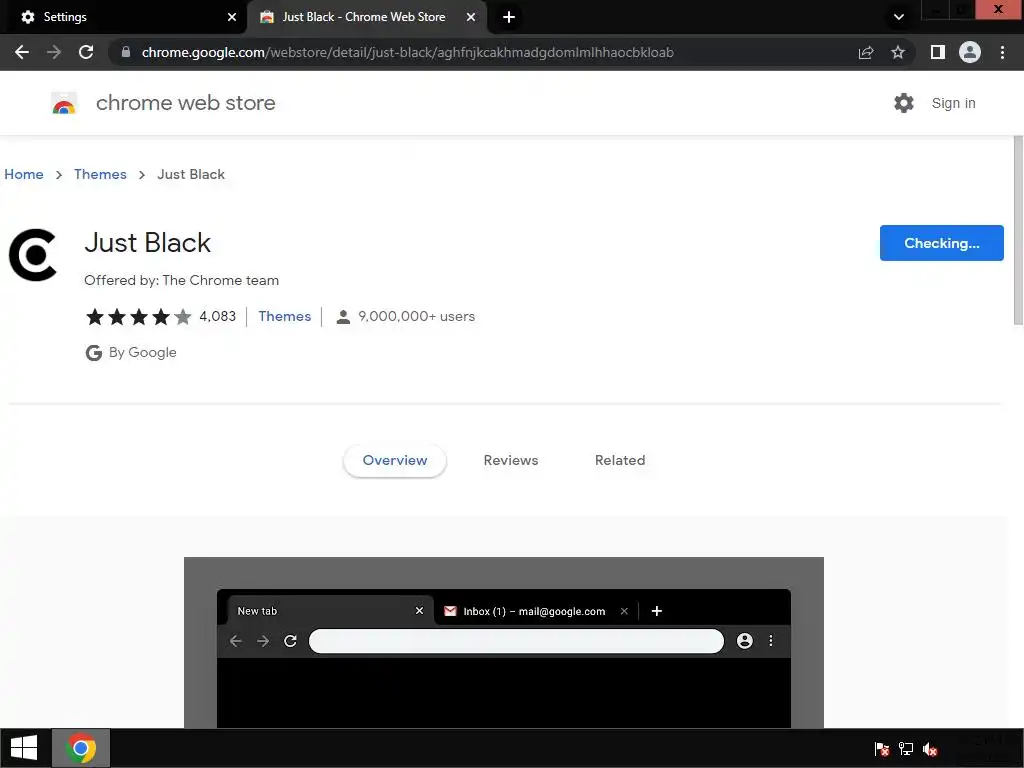Image resolution: width=1024 pixels, height=768 pixels.
Task: Bookmark this tab with the star icon
Action: pyautogui.click(x=898, y=52)
